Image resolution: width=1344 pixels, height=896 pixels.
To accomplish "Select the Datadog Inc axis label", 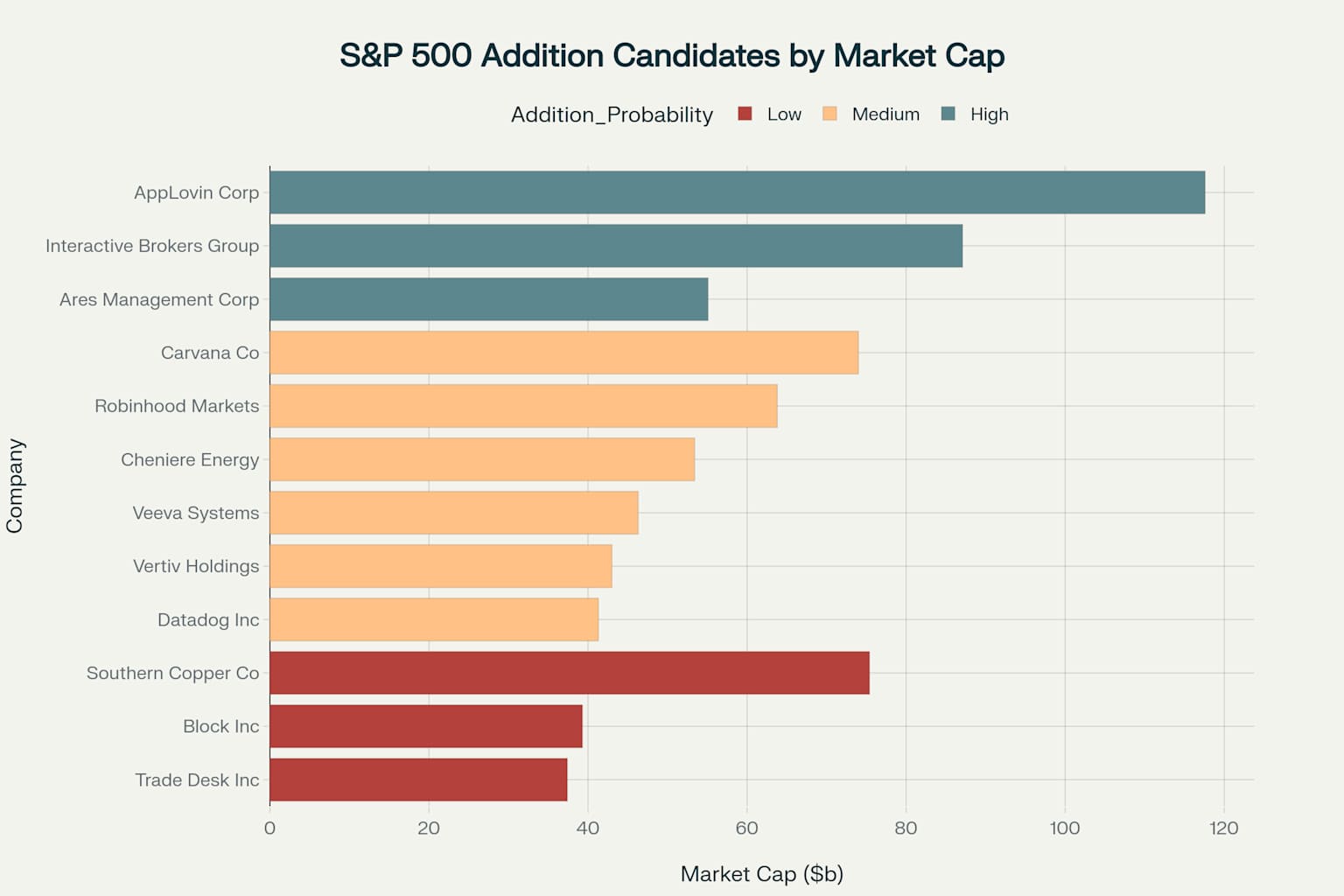I will point(208,620).
